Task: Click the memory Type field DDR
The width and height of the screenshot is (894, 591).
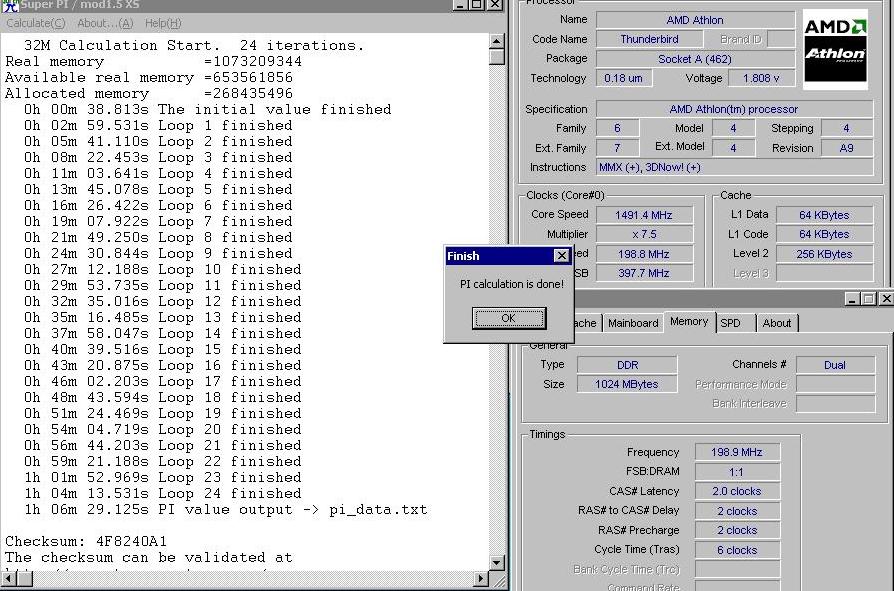Action: (627, 365)
